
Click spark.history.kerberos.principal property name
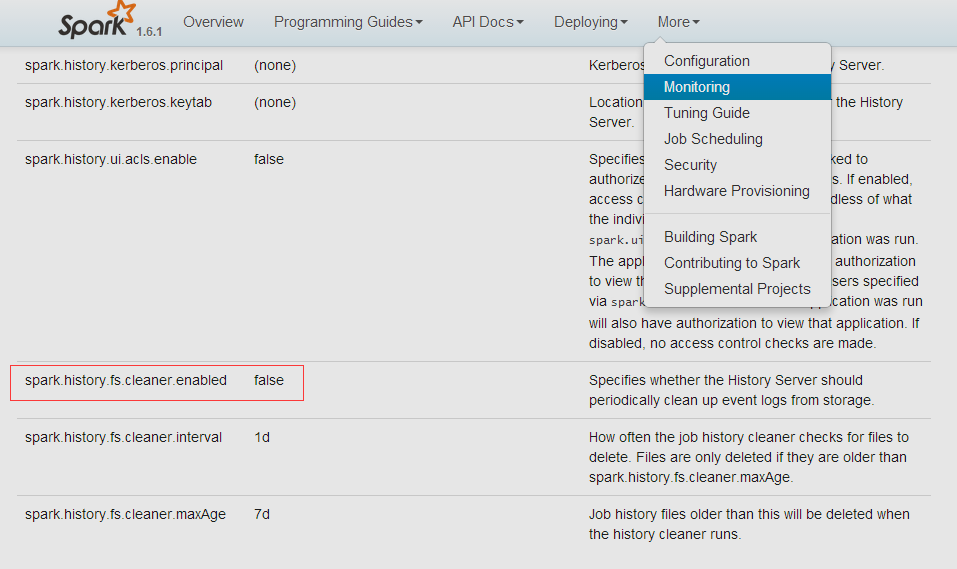tap(124, 65)
